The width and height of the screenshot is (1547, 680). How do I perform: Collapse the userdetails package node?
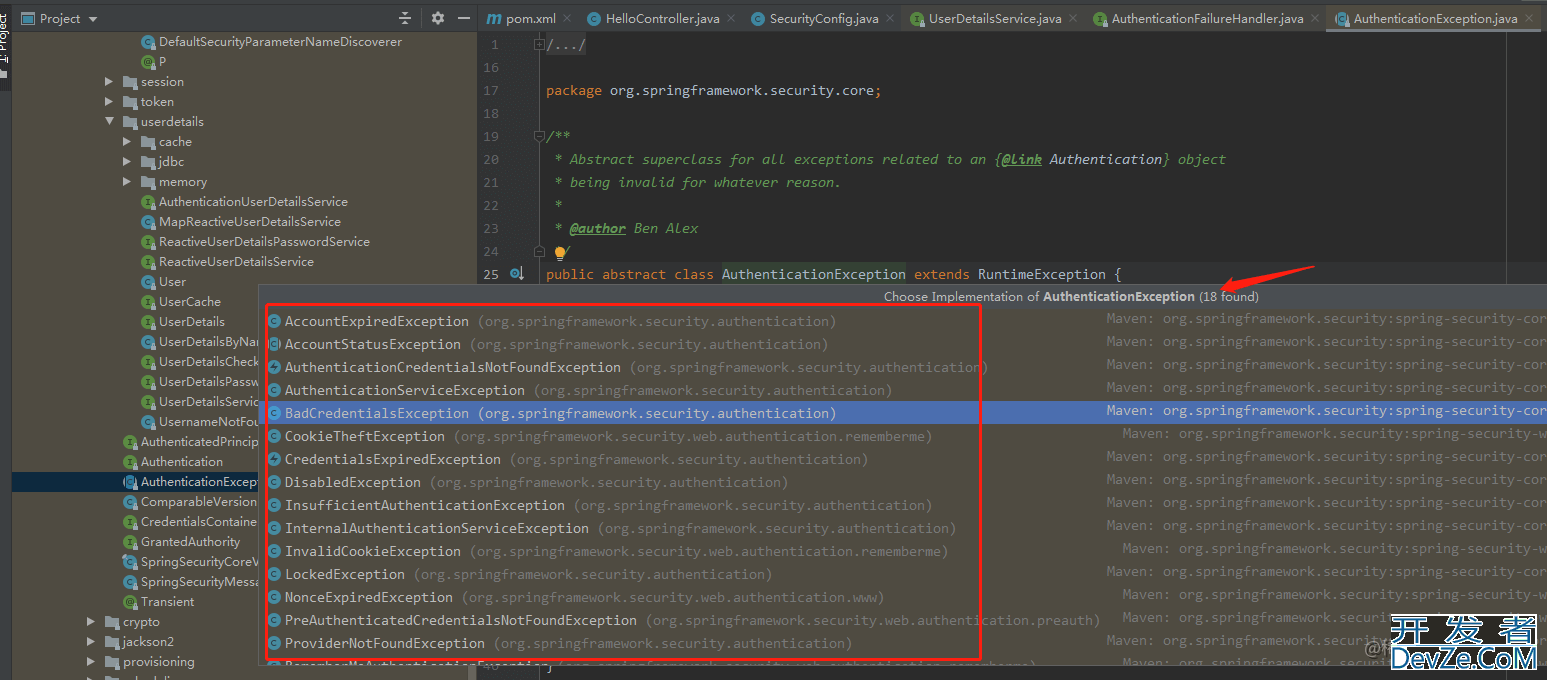click(x=109, y=122)
